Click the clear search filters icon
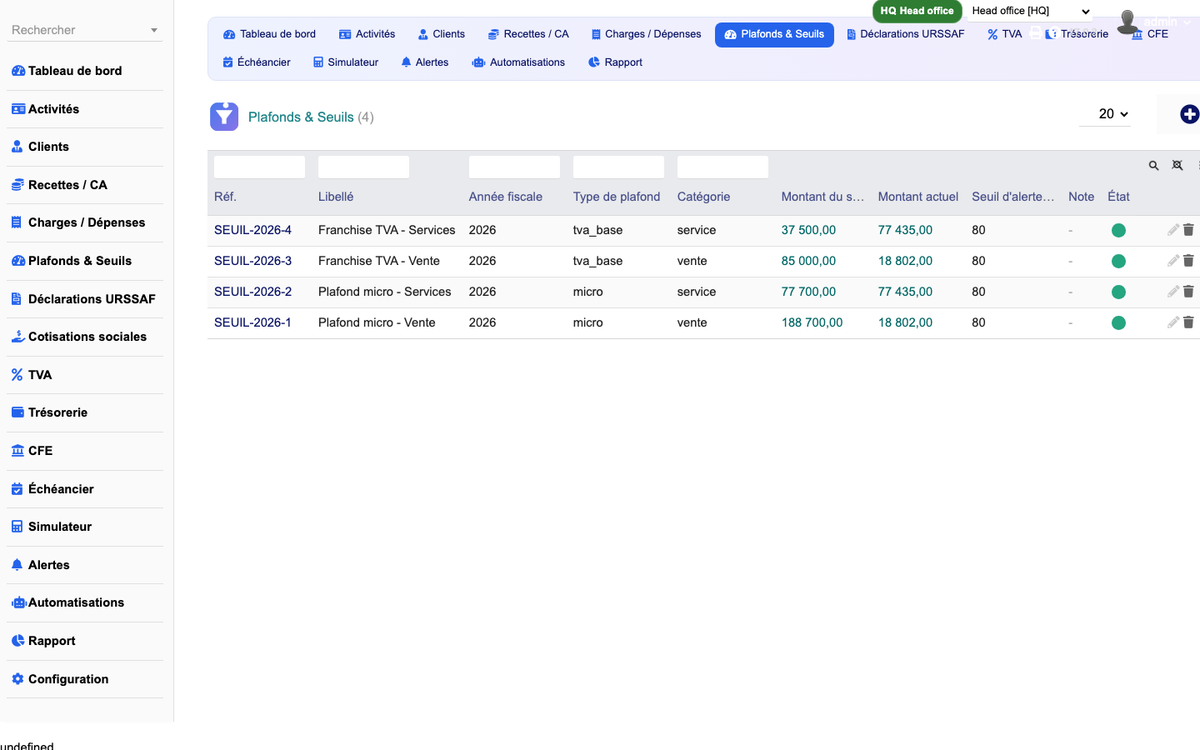This screenshot has width=1200, height=750. 1178,166
